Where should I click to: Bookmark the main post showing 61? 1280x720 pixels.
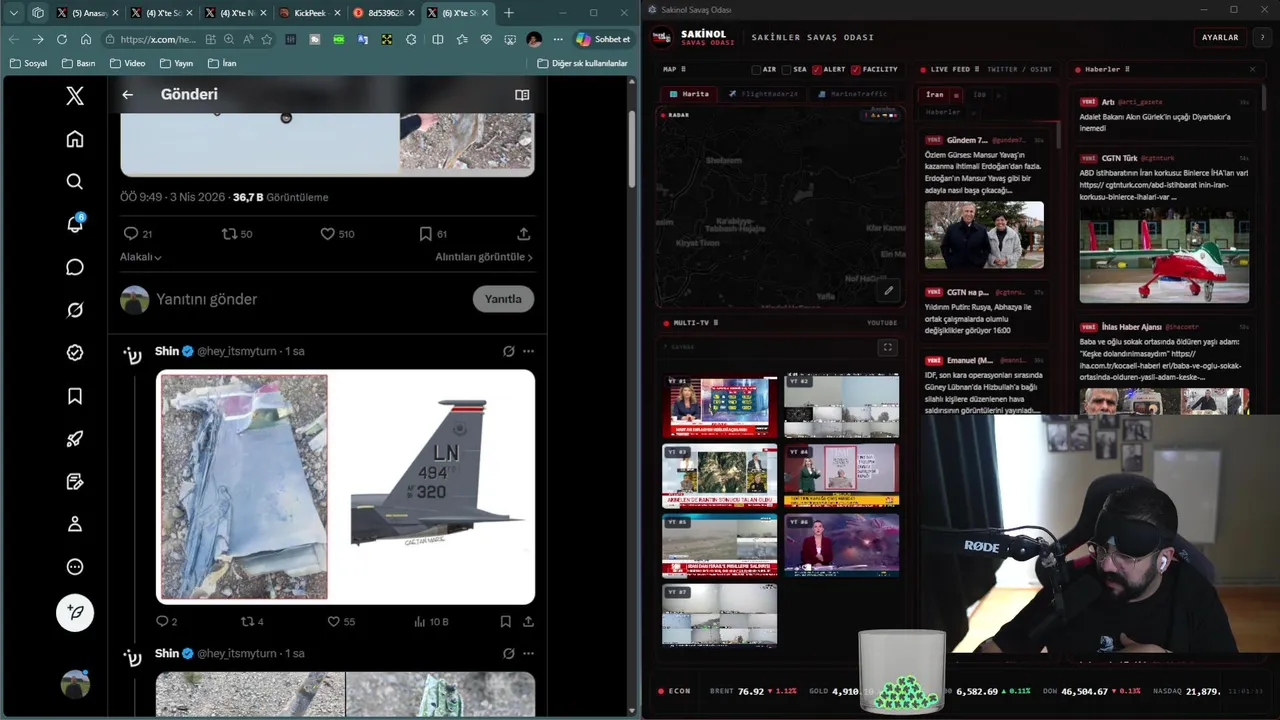coord(433,234)
